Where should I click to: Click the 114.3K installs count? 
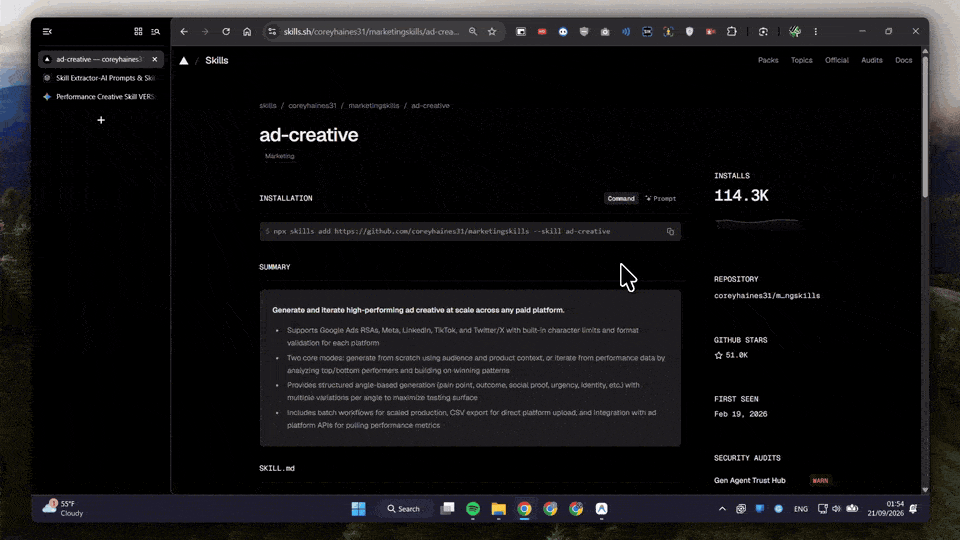741,196
